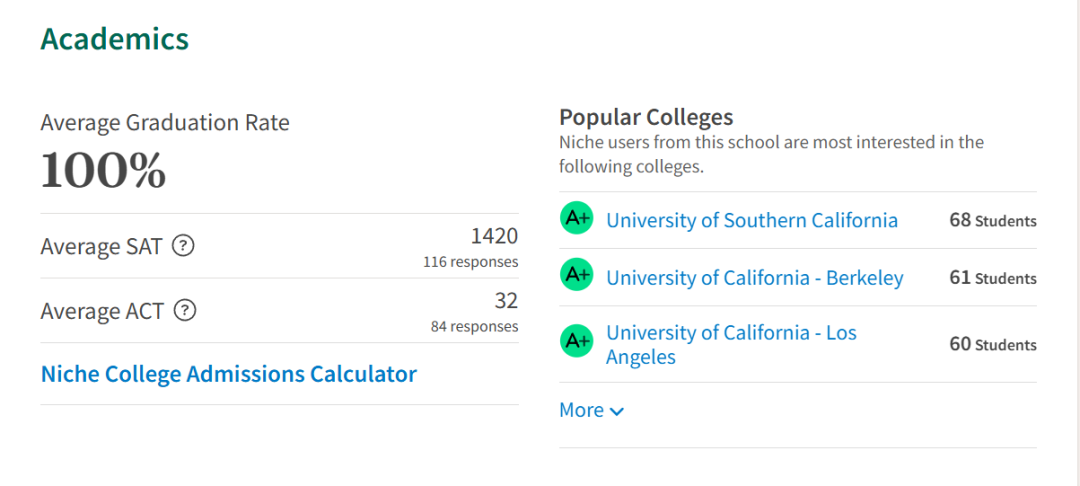Screen dimensions: 1080x486
Task: Expand the More colleges list
Action: coord(592,410)
